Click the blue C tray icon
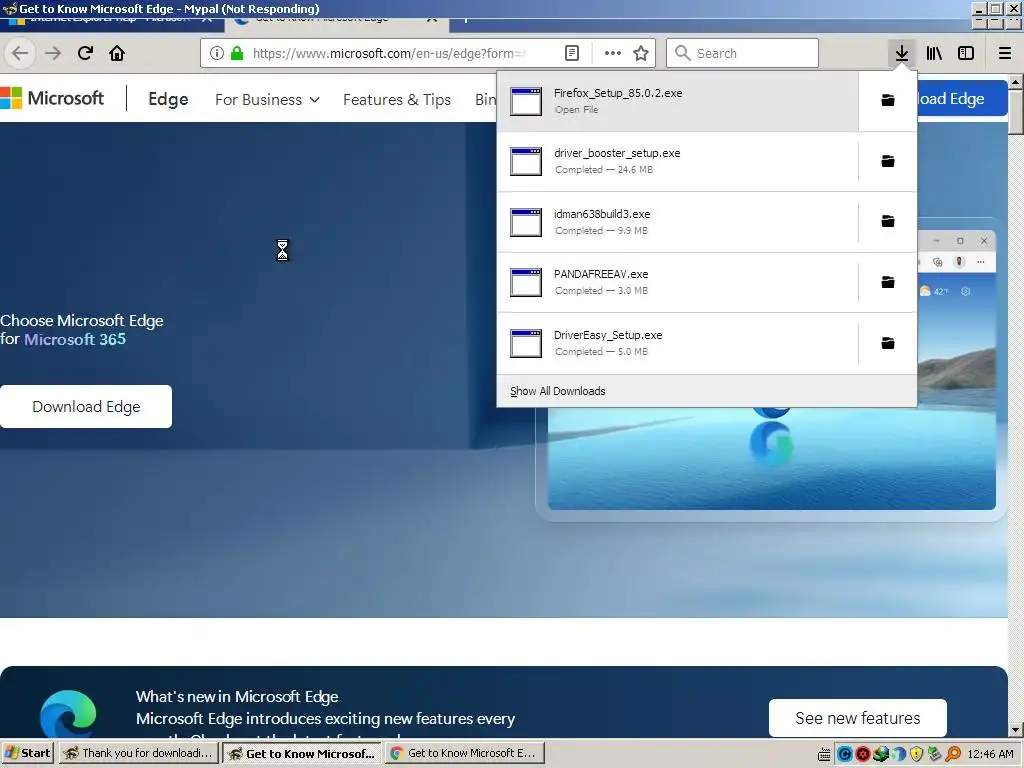The width and height of the screenshot is (1024, 768). point(844,754)
